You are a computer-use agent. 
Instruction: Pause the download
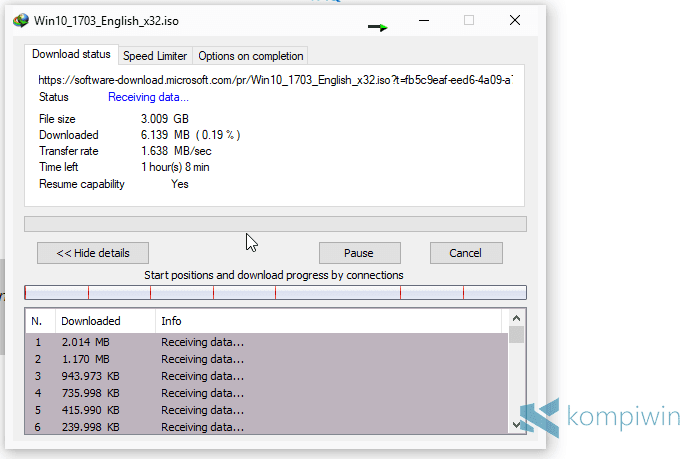[x=360, y=253]
